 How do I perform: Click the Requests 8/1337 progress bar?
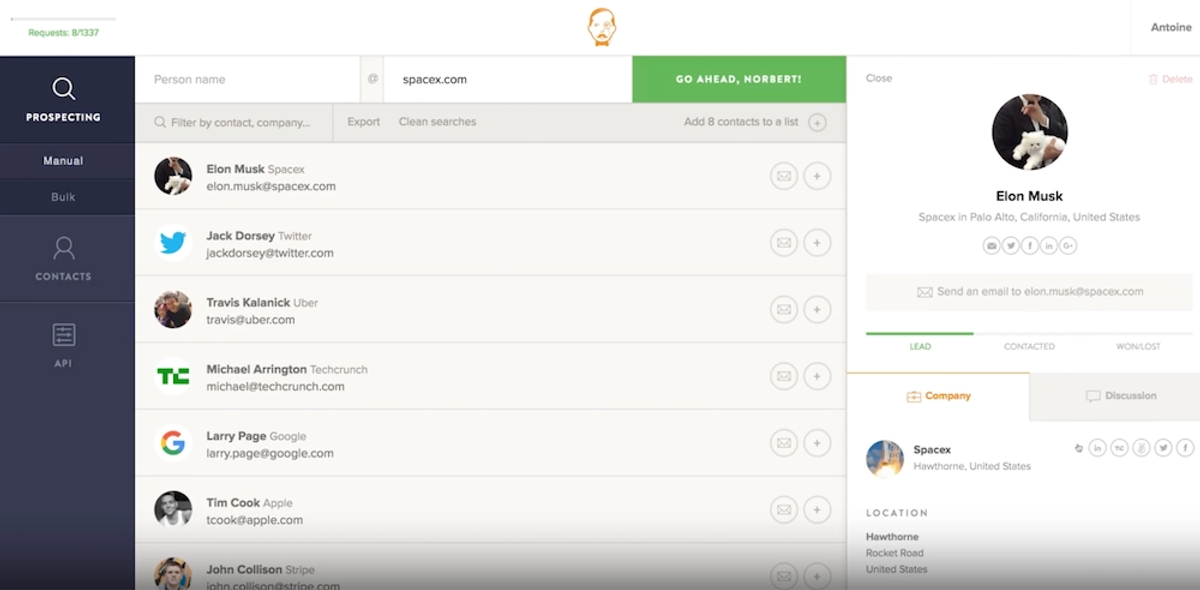click(62, 19)
